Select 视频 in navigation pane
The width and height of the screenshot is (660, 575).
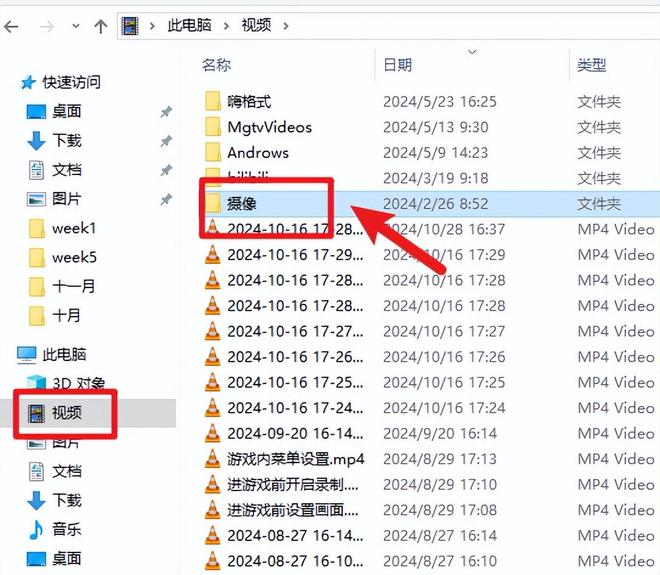(67, 413)
